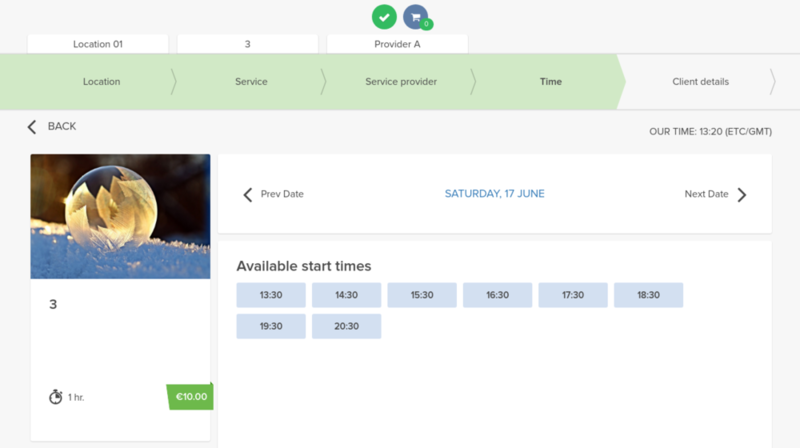Book the 20:30 start time
The height and width of the screenshot is (448, 800).
pyautogui.click(x=346, y=326)
